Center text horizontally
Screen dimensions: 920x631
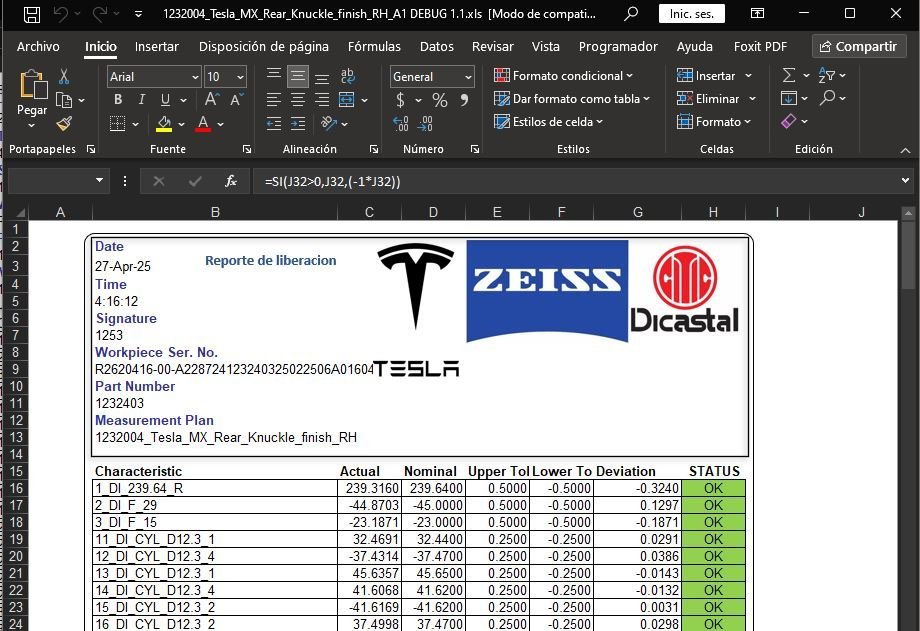pos(297,100)
